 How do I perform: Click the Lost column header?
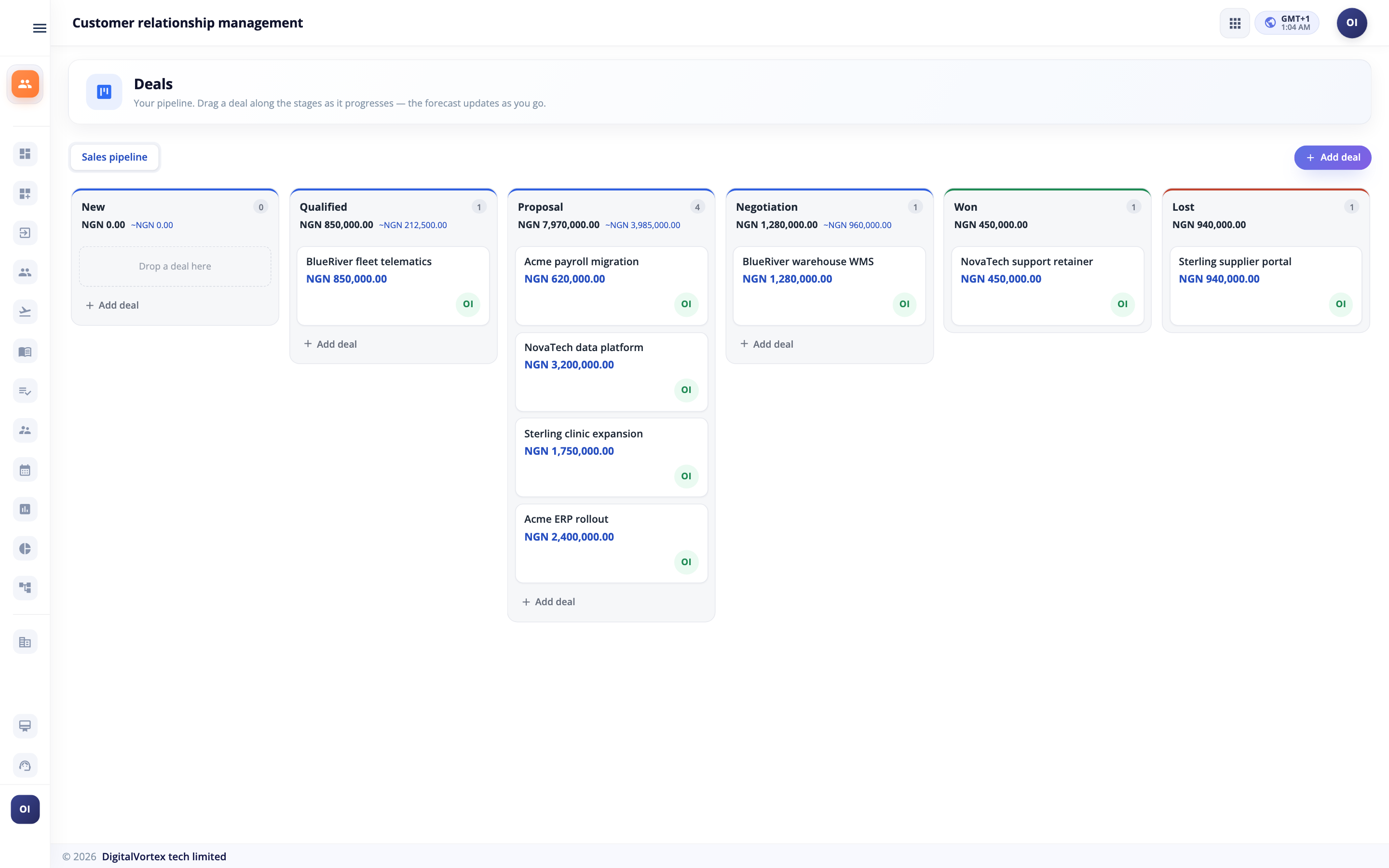click(x=1183, y=207)
